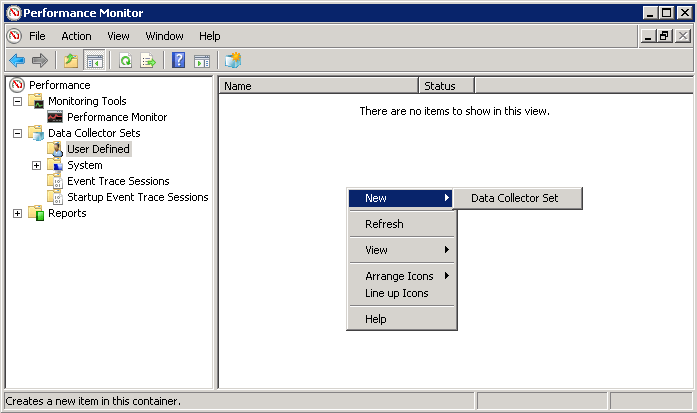Click the Refresh toolbar icon

[x=126, y=60]
